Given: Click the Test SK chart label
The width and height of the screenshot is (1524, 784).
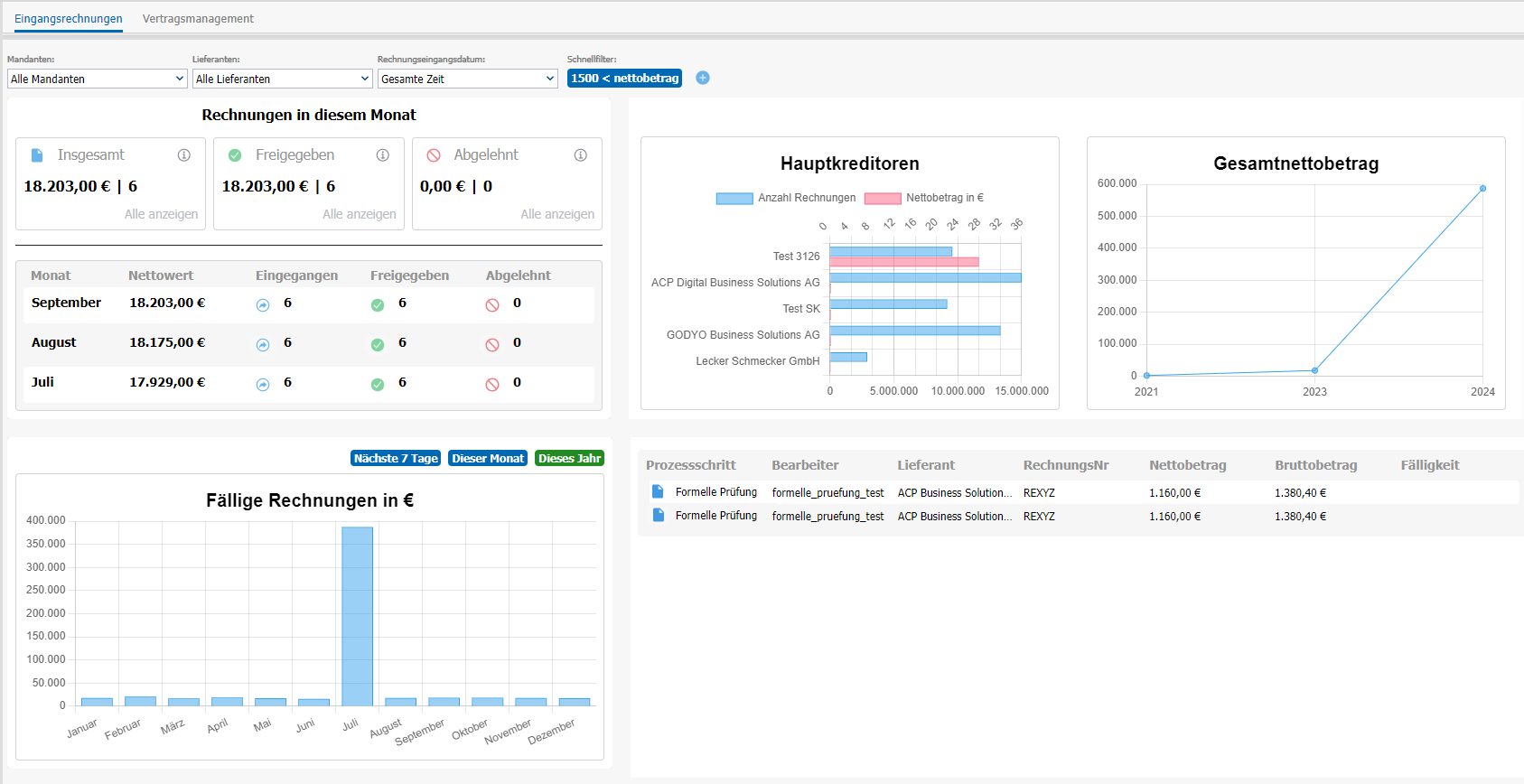Looking at the screenshot, I should (x=801, y=309).
